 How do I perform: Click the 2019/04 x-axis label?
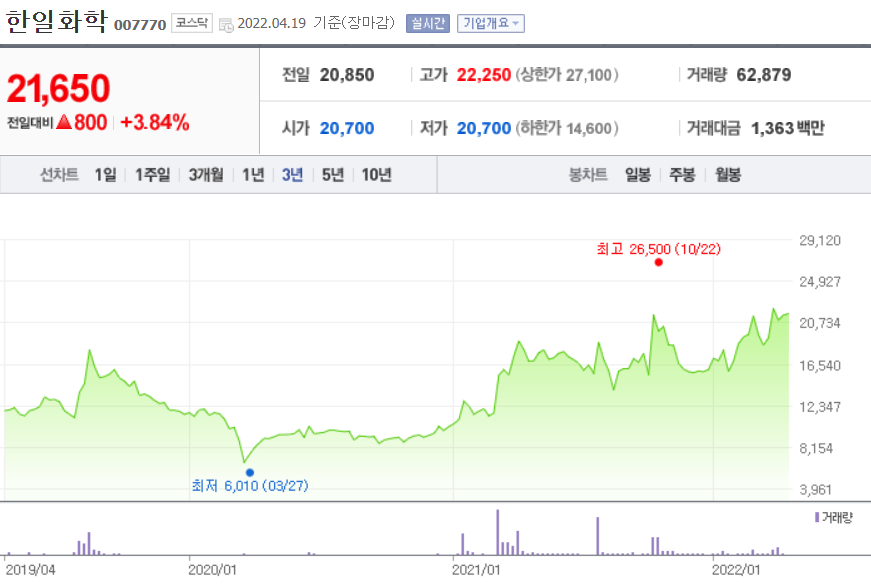[31, 570]
